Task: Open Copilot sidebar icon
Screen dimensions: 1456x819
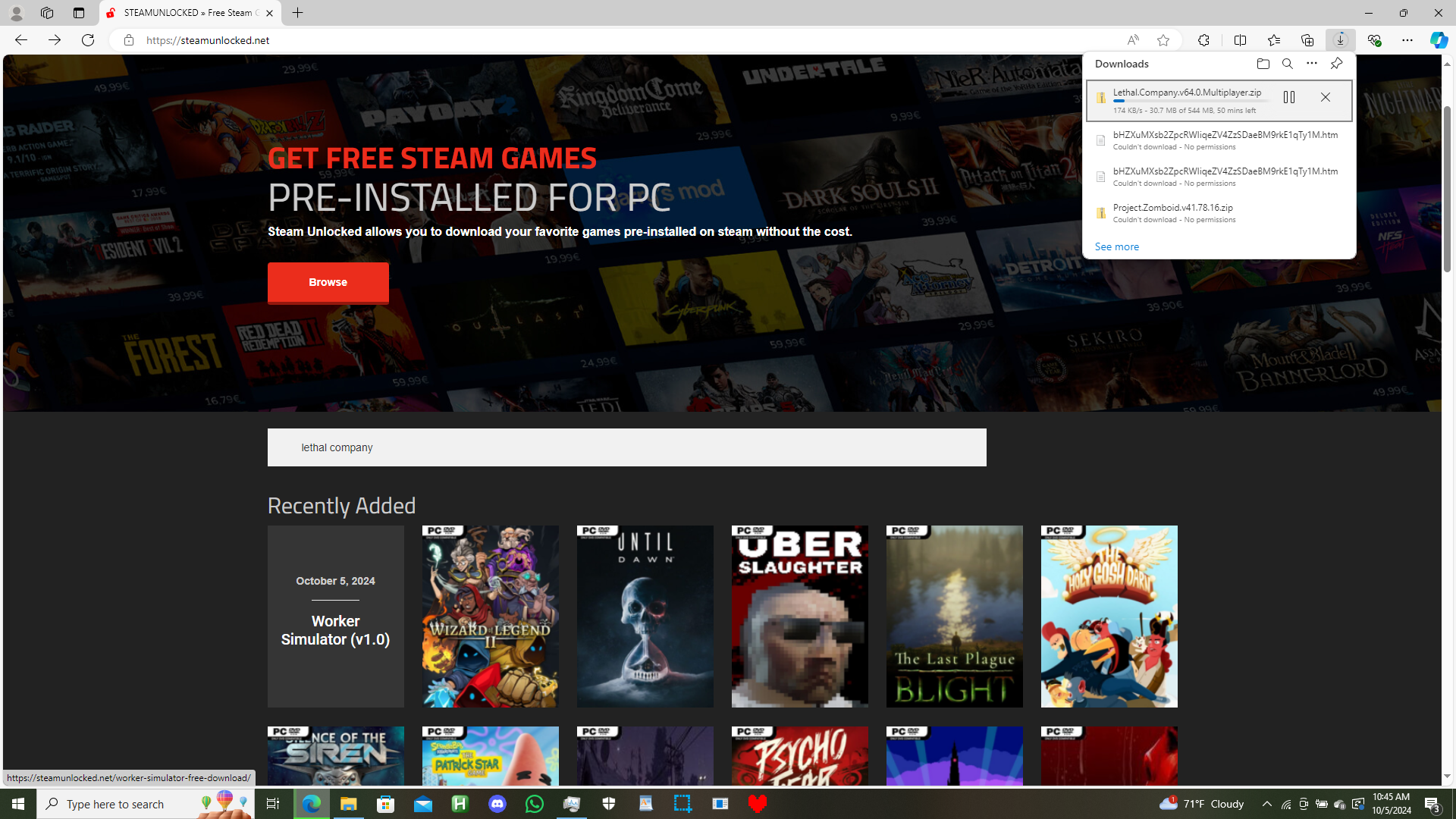Action: [x=1438, y=40]
